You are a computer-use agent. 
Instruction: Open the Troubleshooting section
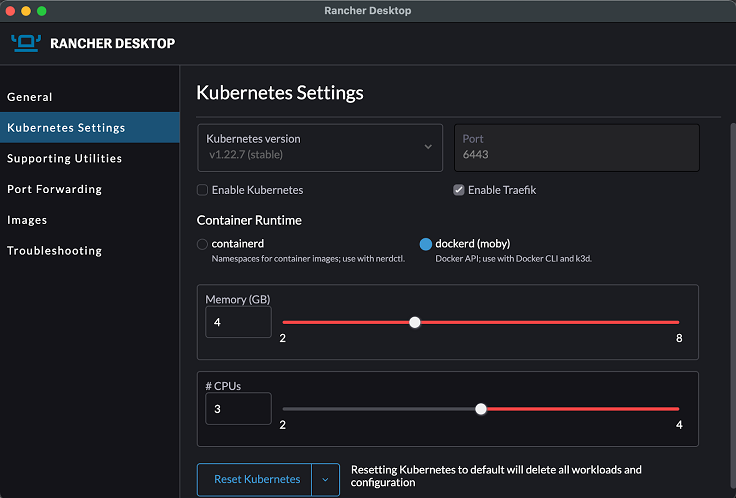(x=54, y=251)
